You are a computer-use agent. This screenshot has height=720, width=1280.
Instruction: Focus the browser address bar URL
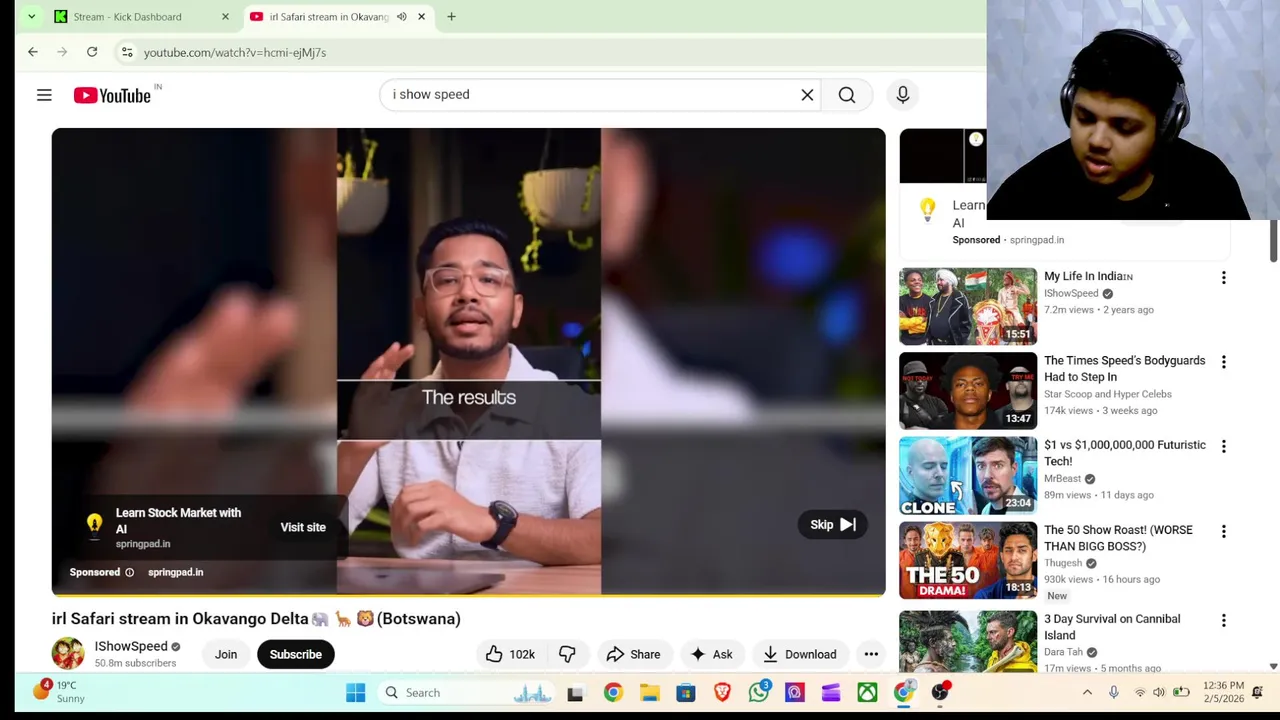(x=235, y=52)
